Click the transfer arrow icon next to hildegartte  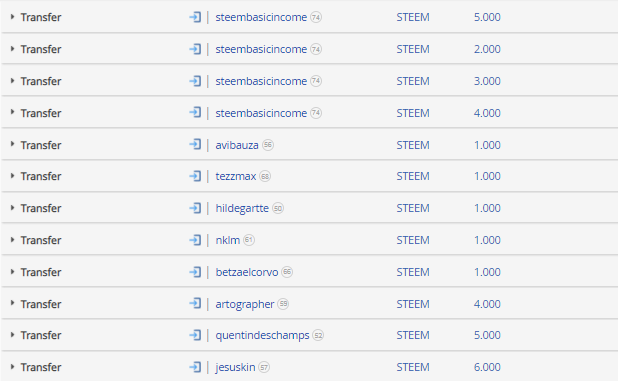pos(195,208)
